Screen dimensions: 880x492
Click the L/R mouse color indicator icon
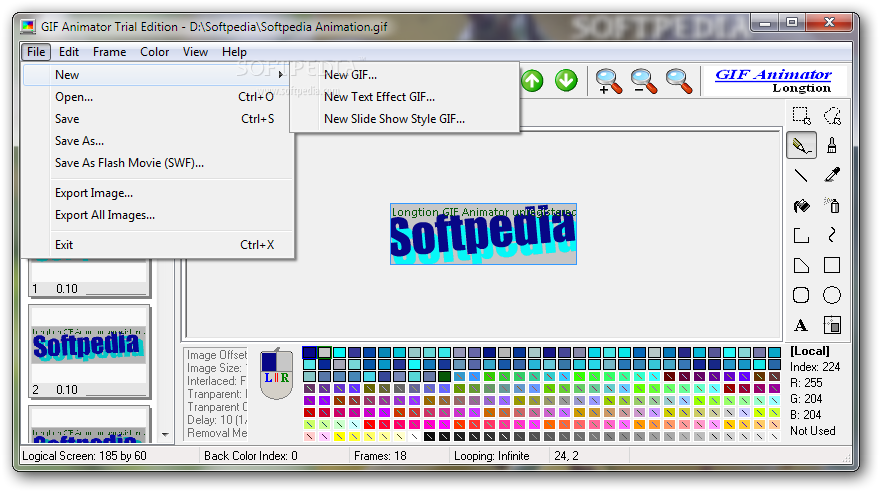276,374
